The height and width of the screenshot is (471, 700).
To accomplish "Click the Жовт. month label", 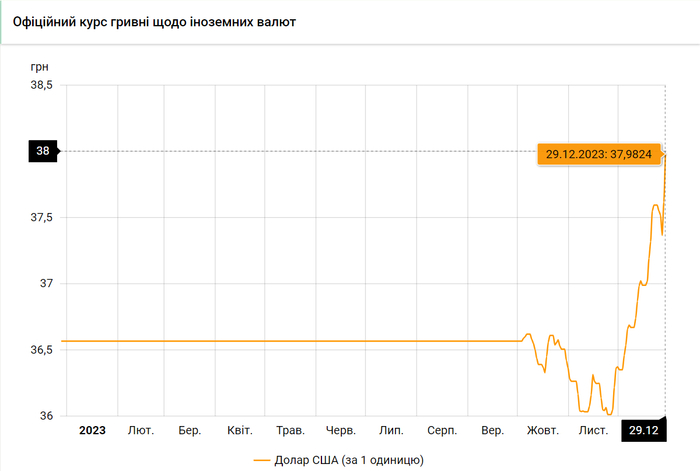I will (543, 430).
